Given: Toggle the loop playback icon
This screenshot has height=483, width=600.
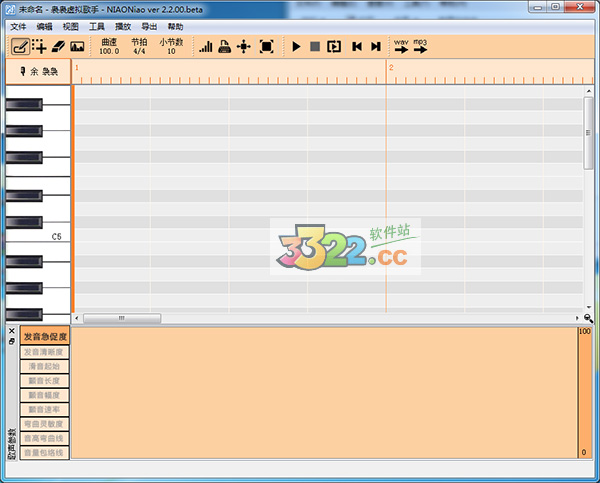Looking at the screenshot, I should tap(334, 47).
